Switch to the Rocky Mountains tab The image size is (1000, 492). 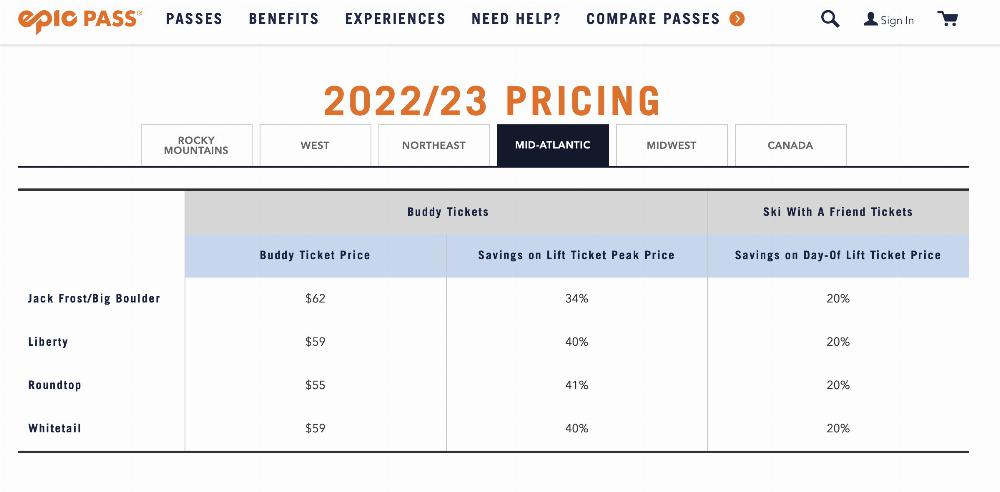196,145
